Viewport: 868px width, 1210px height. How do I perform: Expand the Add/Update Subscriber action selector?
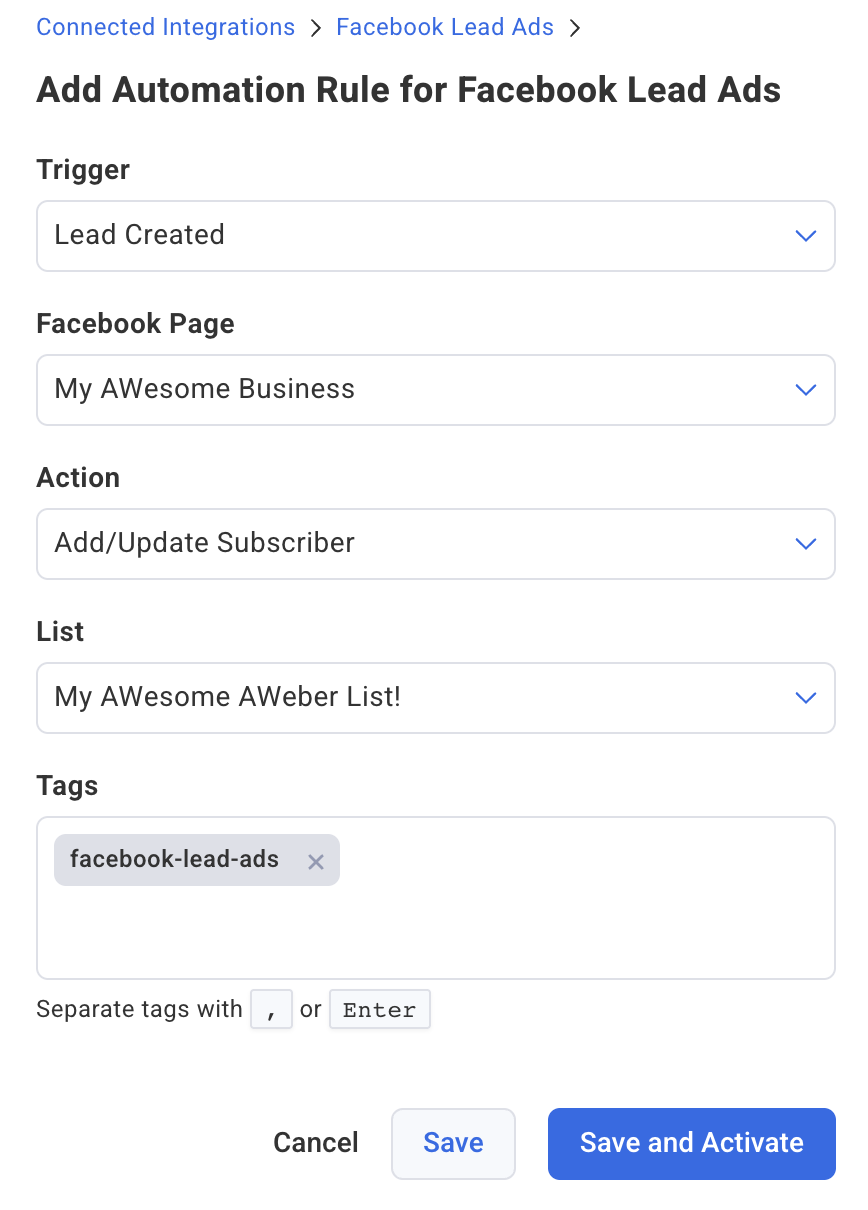click(435, 543)
